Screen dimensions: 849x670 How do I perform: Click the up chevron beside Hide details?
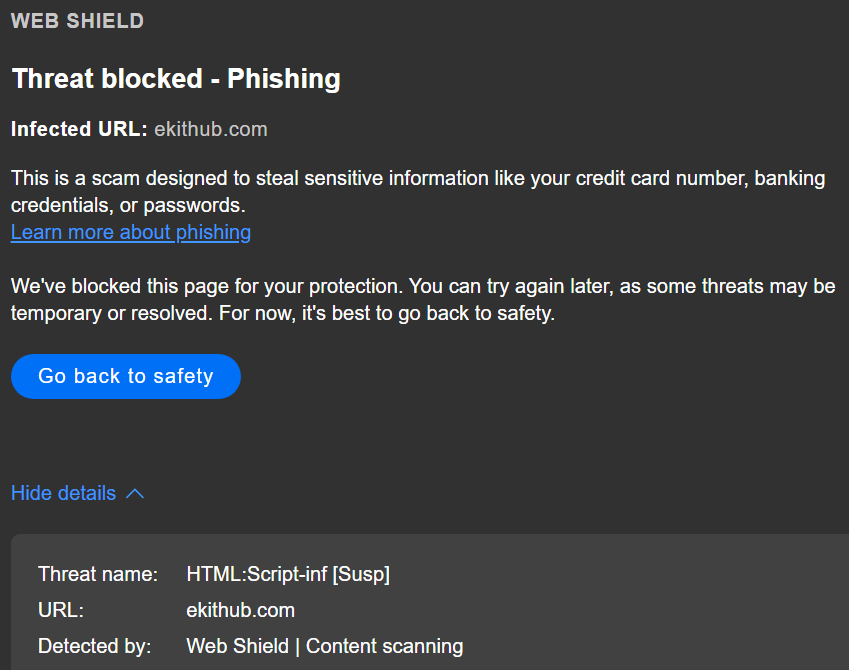tap(135, 493)
